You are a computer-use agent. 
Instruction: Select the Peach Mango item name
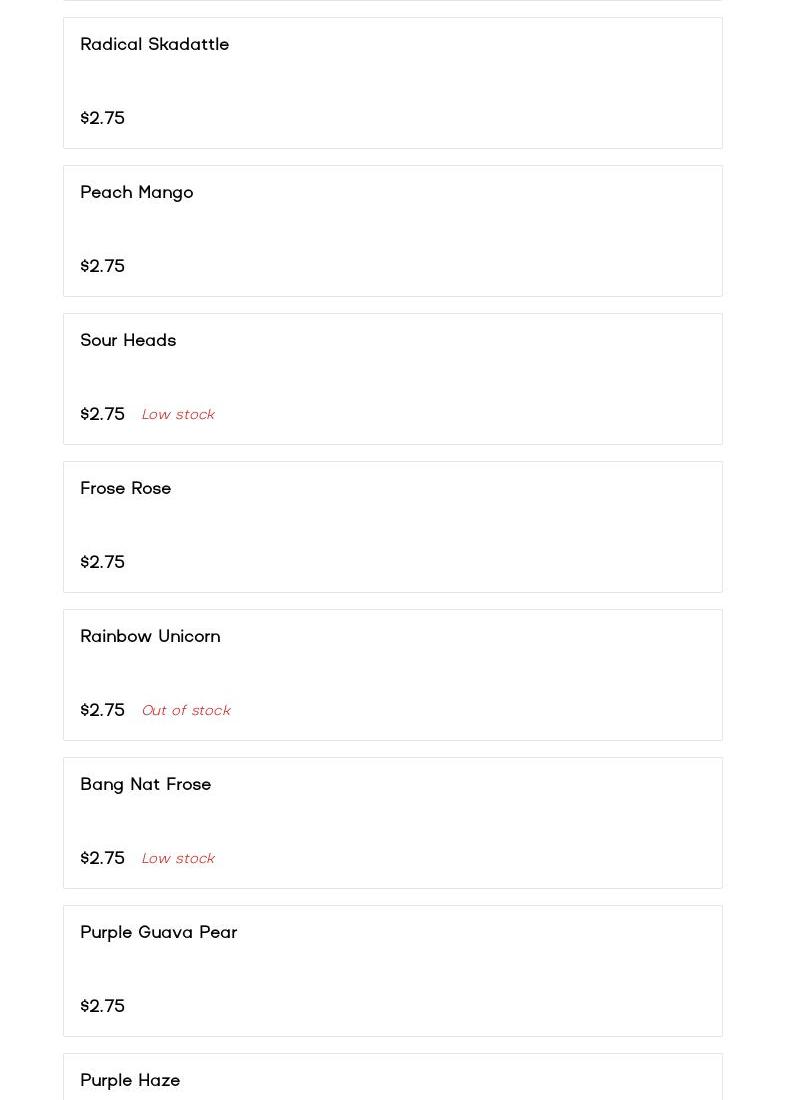[136, 193]
